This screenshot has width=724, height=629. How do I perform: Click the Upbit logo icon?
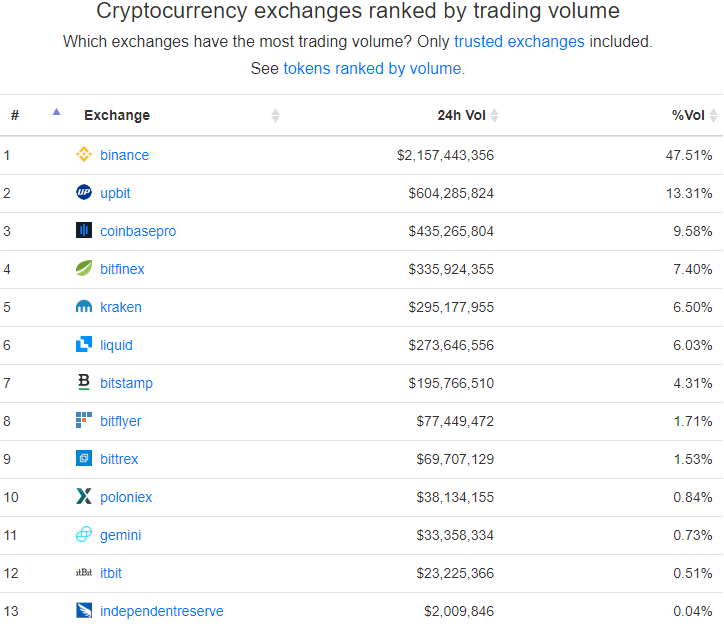point(84,193)
